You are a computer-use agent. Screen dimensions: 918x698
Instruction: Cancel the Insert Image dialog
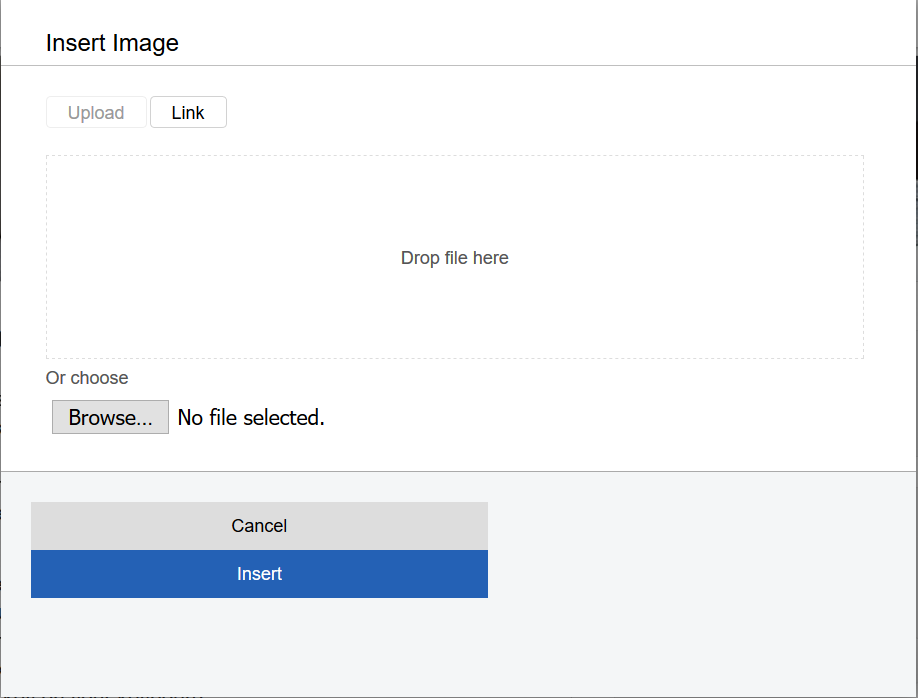[x=259, y=526]
